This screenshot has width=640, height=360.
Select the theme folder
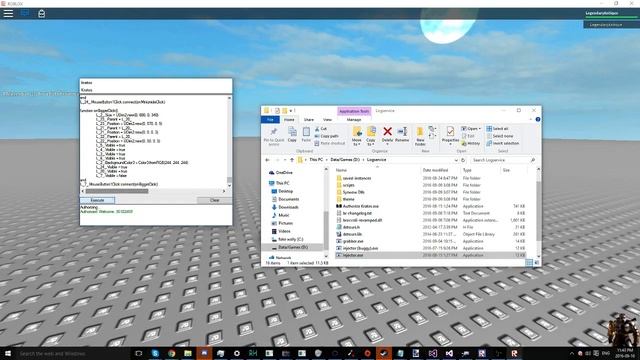pos(349,199)
